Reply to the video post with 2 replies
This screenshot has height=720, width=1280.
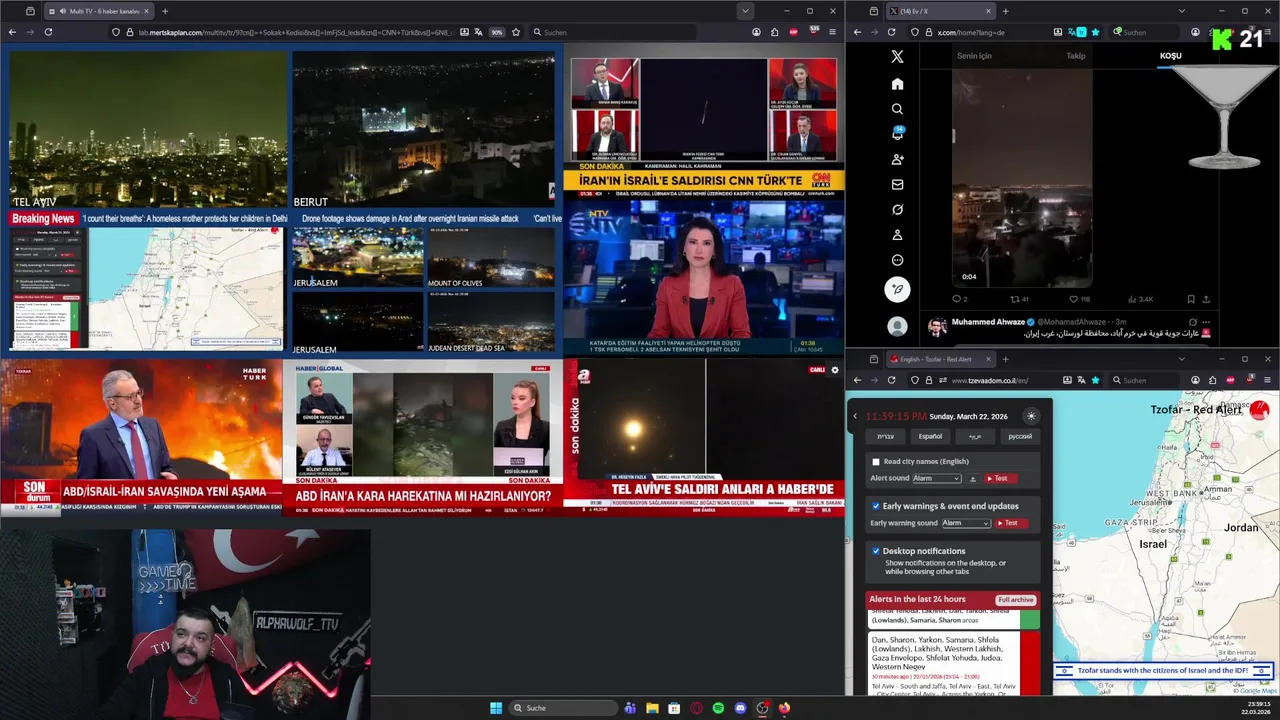(960, 299)
